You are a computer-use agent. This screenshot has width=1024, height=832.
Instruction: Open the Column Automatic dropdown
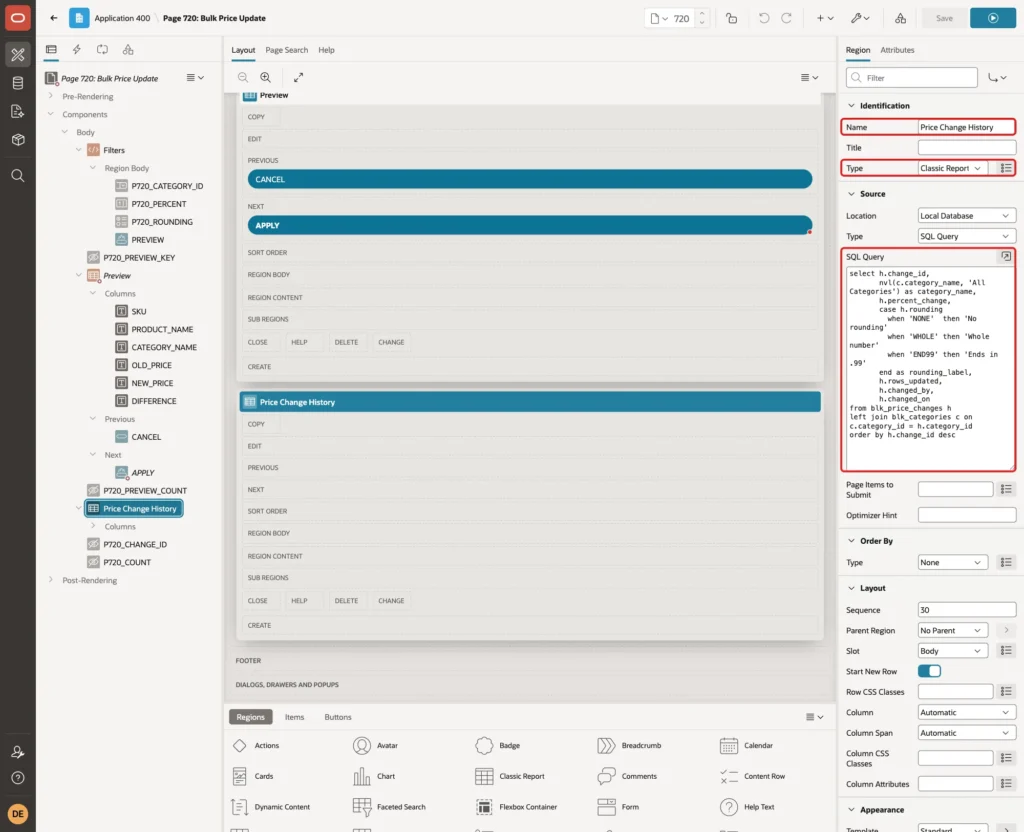(967, 712)
